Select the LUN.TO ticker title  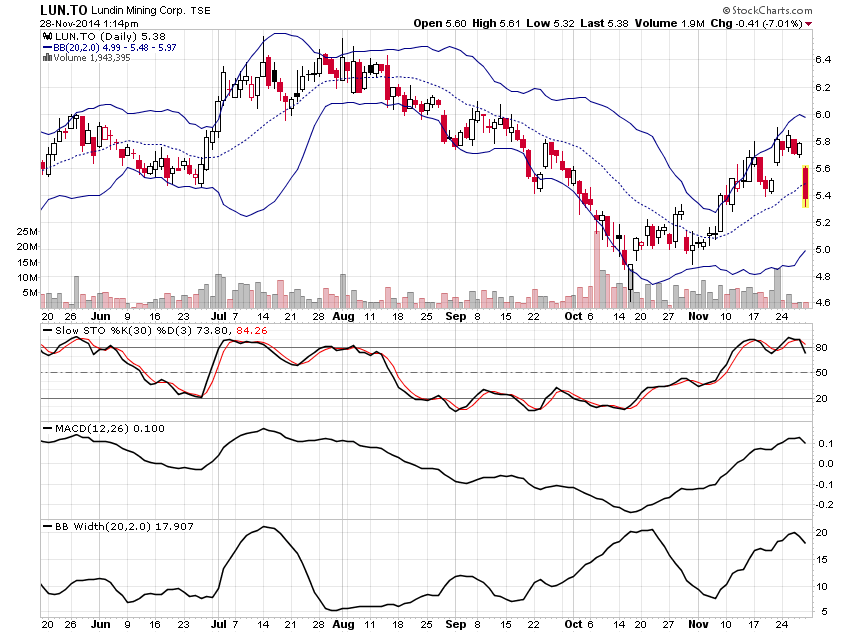point(63,10)
